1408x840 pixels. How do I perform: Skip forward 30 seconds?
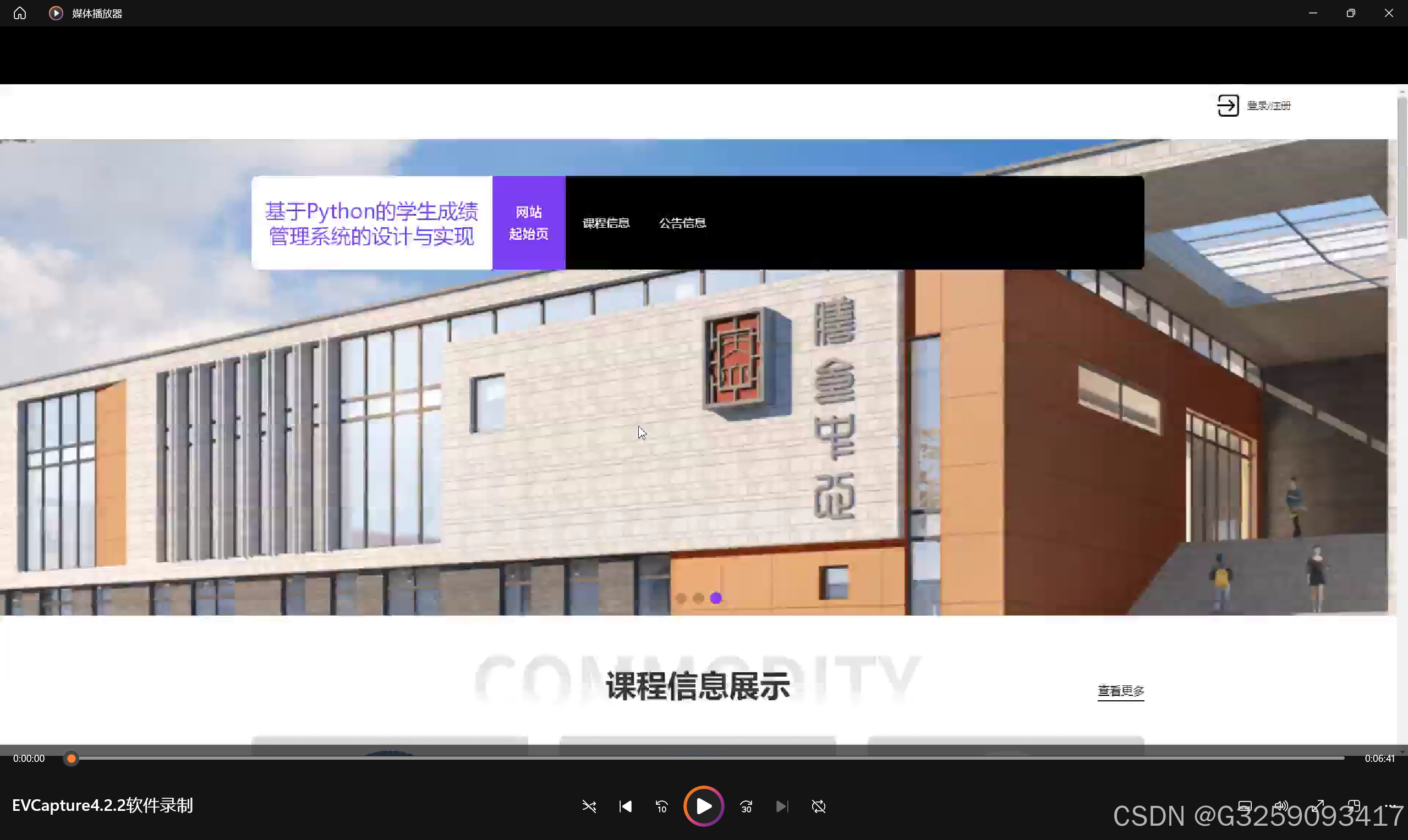[746, 806]
